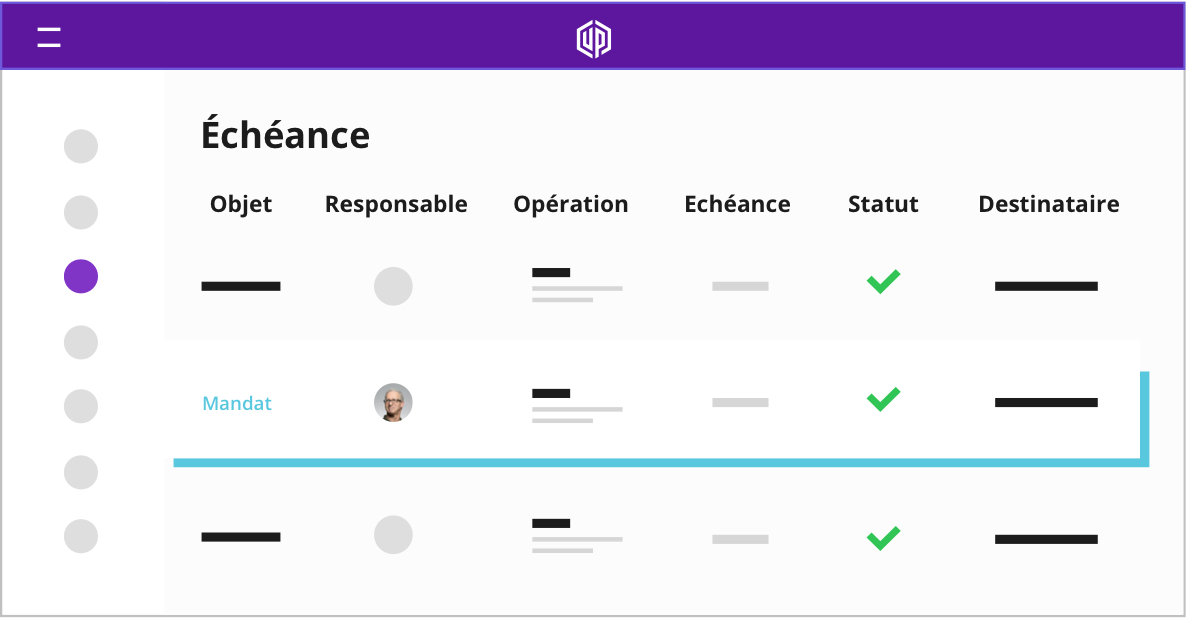The width and height of the screenshot is (1186, 618).
Task: Click the responsible person photo in Mandat row
Action: click(x=393, y=402)
